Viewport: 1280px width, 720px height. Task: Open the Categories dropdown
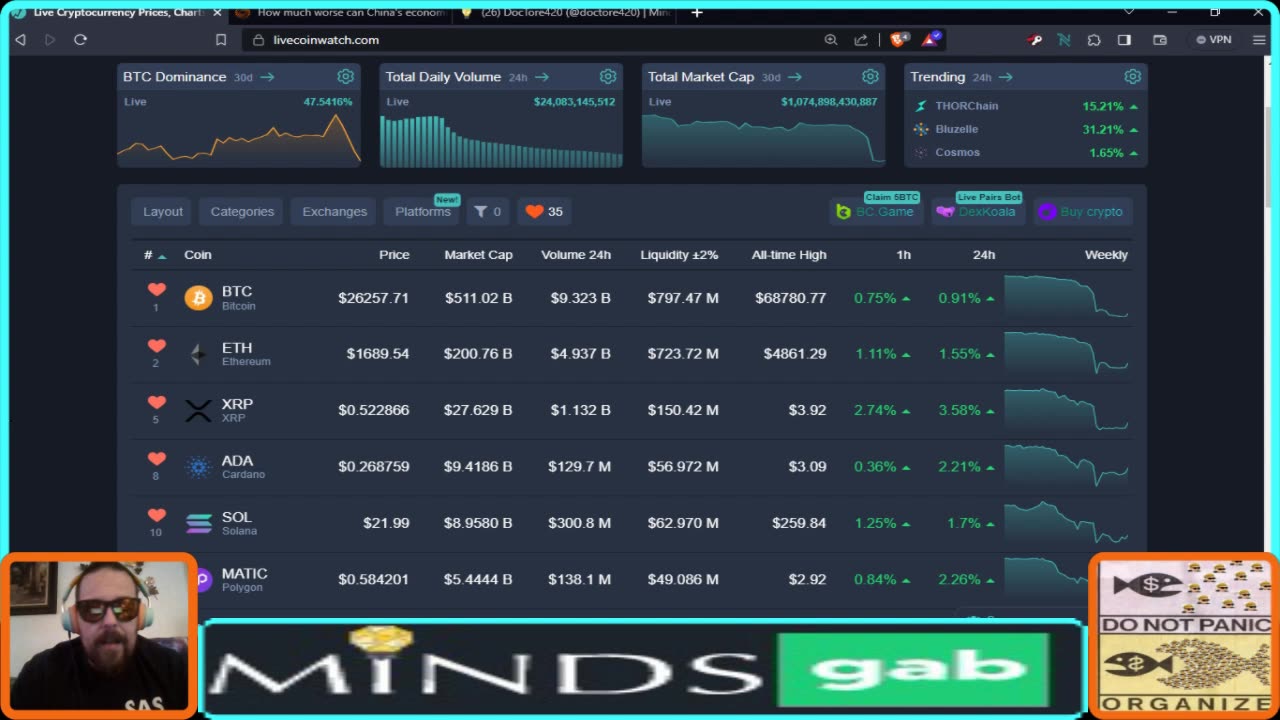pos(242,211)
